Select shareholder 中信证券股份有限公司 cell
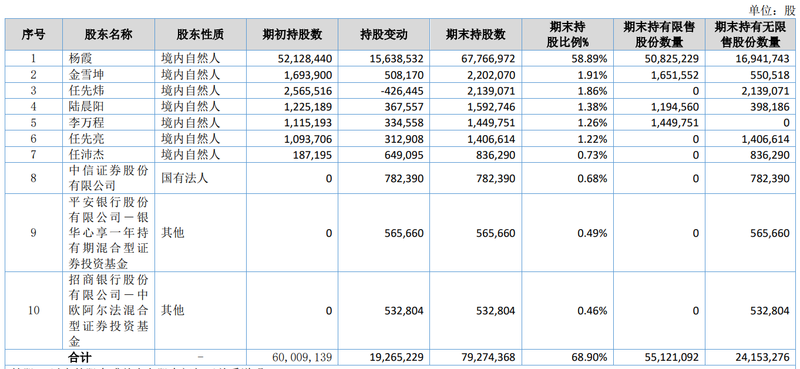This screenshot has height=369, width=800. (x=108, y=178)
